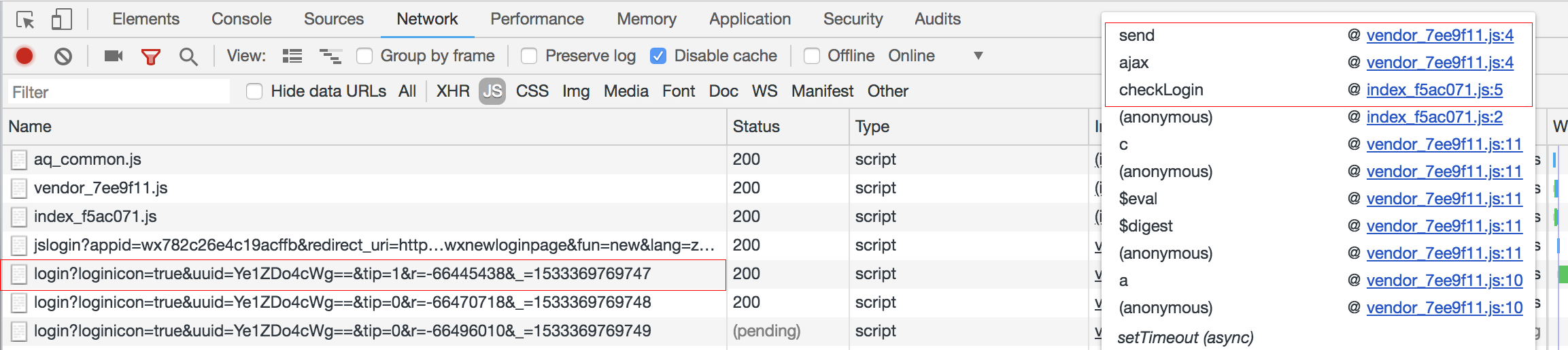Tick the Hide data URLs checkbox
This screenshot has height=350, width=1568.
pos(255,91)
